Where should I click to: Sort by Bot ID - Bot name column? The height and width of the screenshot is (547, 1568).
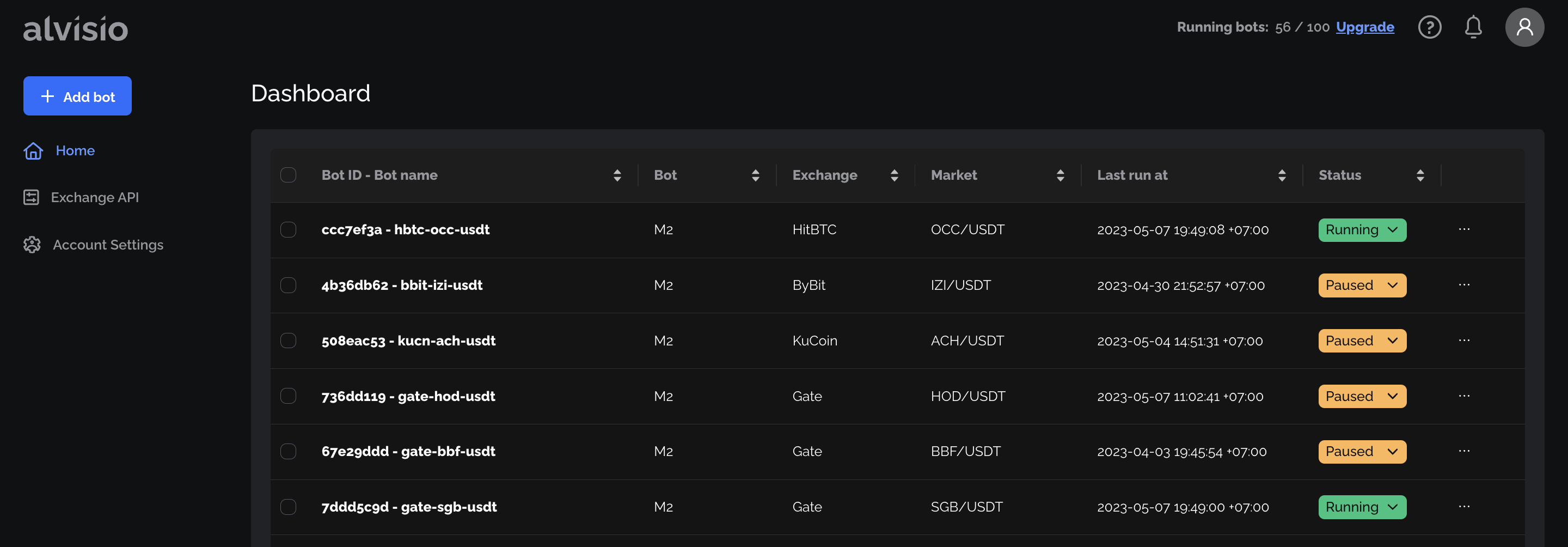pos(617,175)
